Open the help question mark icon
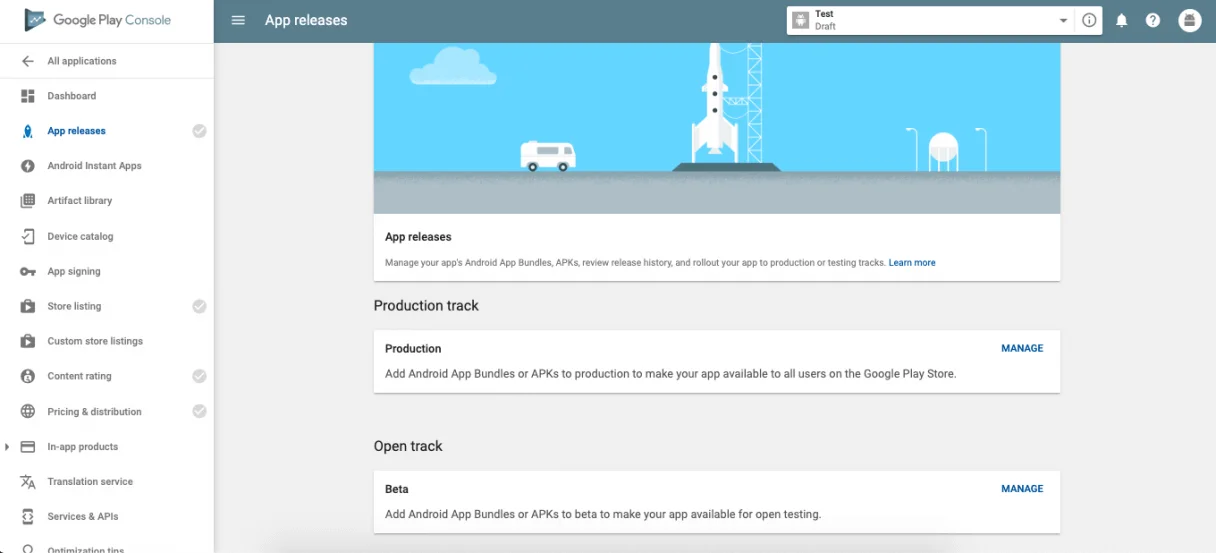Viewport: 1216px width, 553px height. [x=1153, y=20]
